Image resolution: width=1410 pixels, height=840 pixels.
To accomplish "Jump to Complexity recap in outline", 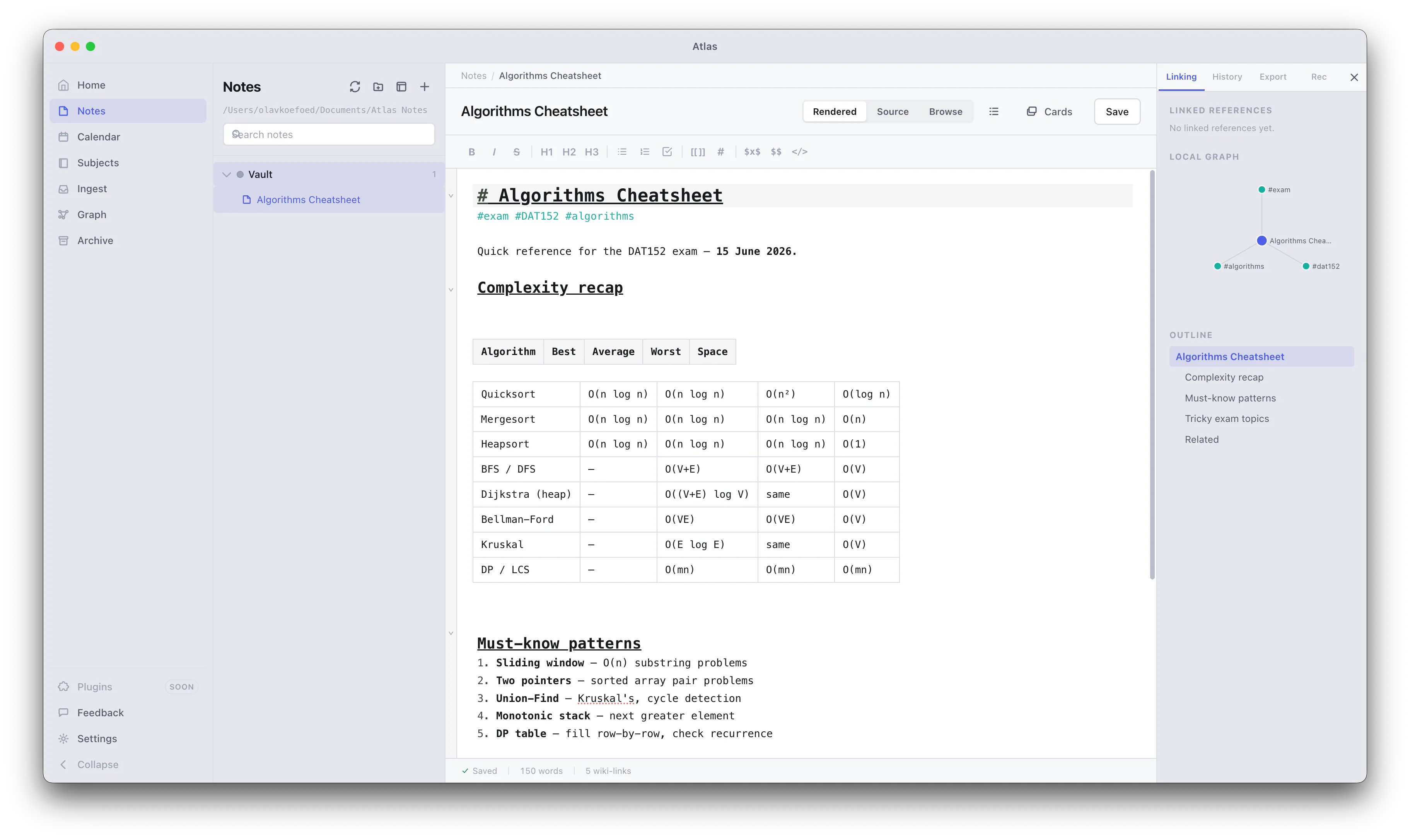I will click(x=1261, y=377).
